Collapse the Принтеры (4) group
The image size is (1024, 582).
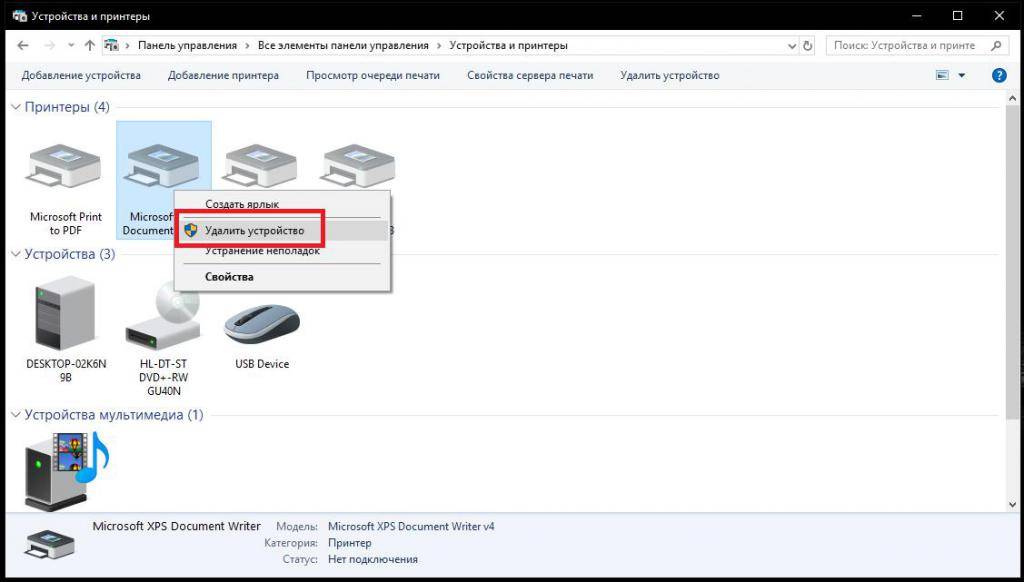16,107
